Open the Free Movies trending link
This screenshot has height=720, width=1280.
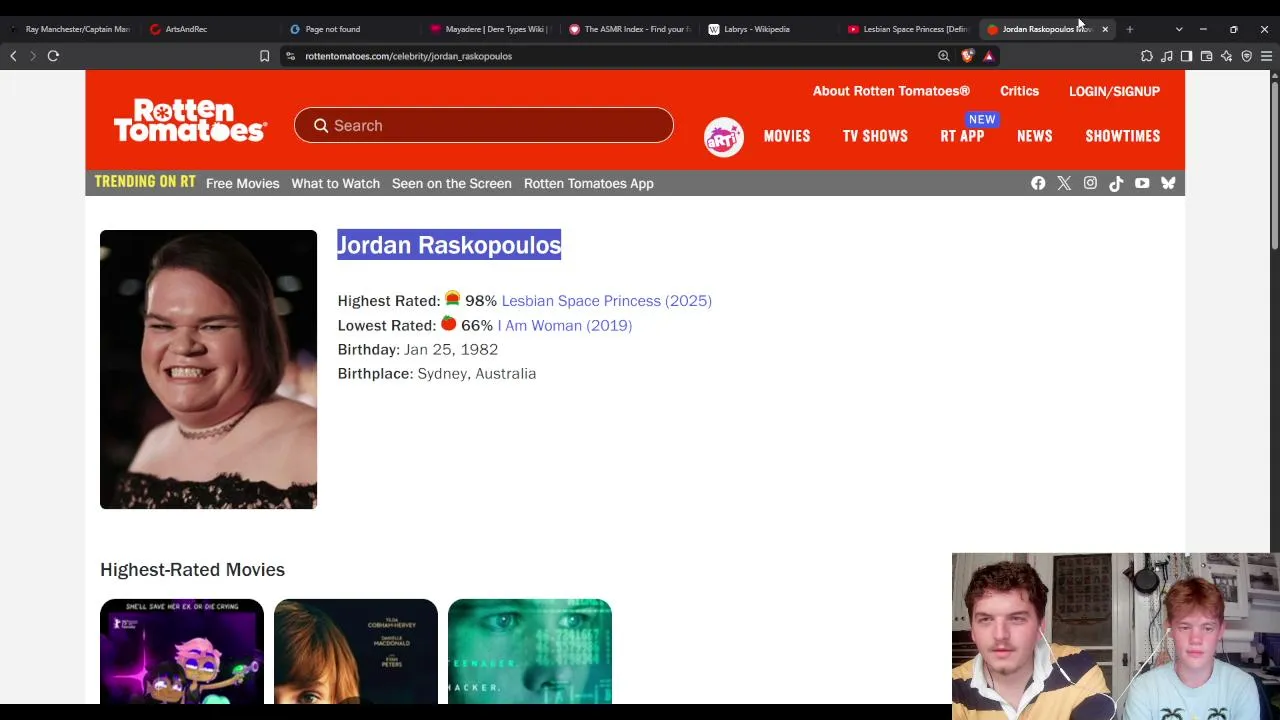(x=243, y=183)
